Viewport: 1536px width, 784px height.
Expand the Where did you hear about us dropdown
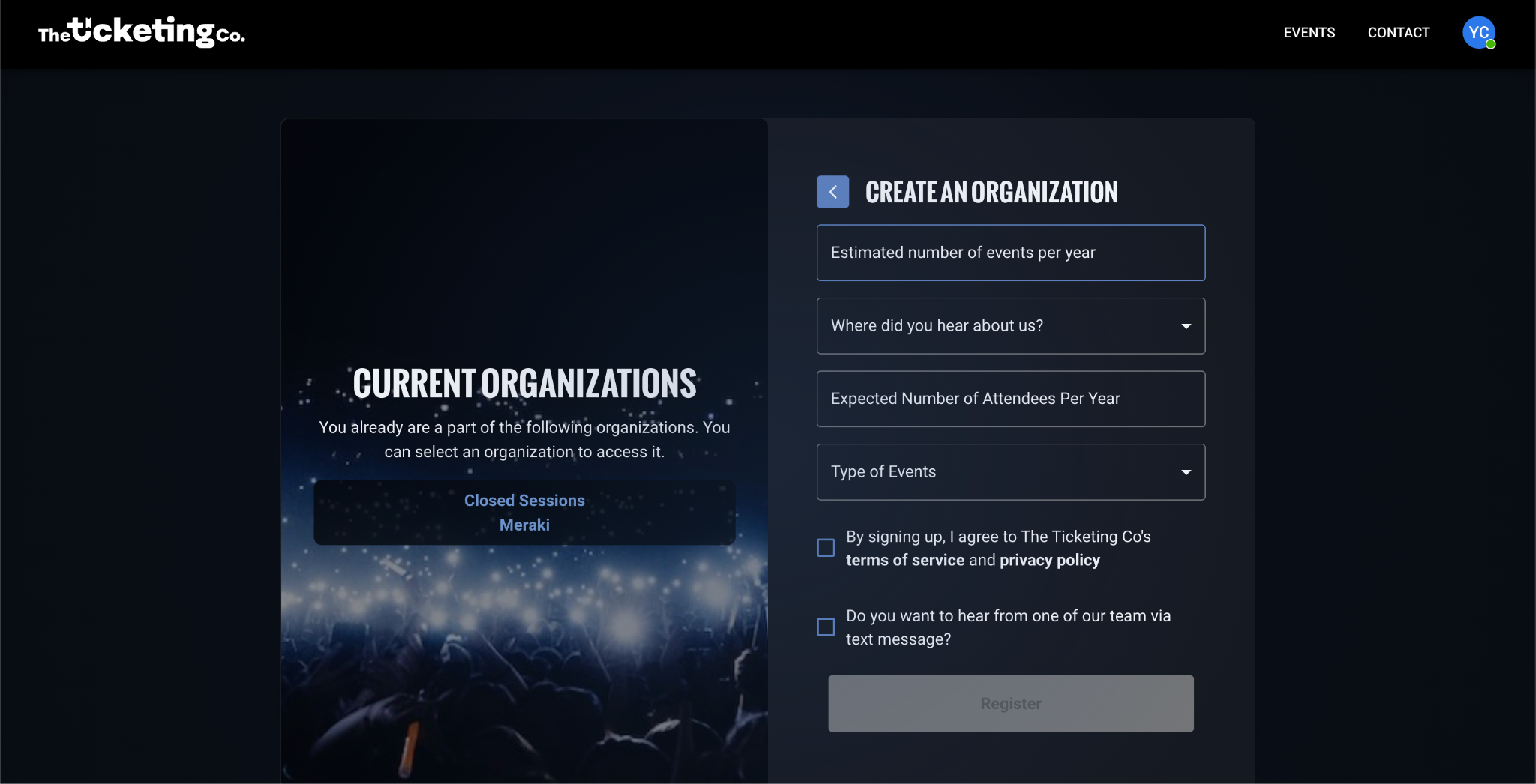tap(1011, 326)
